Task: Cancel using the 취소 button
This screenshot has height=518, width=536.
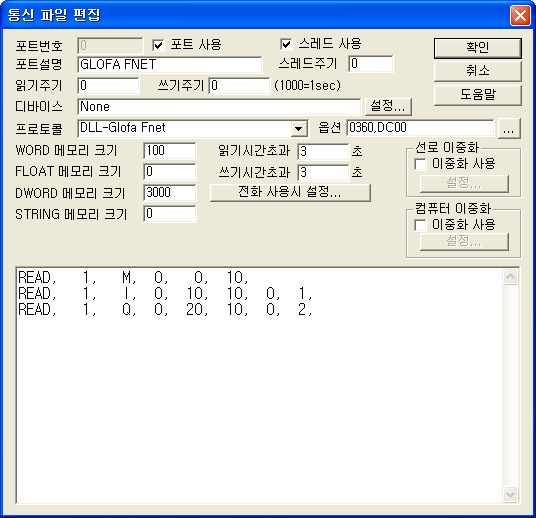Action: point(478,71)
